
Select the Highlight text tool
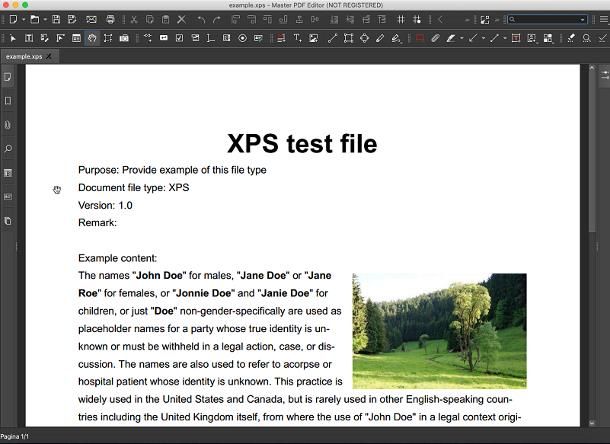(x=451, y=38)
